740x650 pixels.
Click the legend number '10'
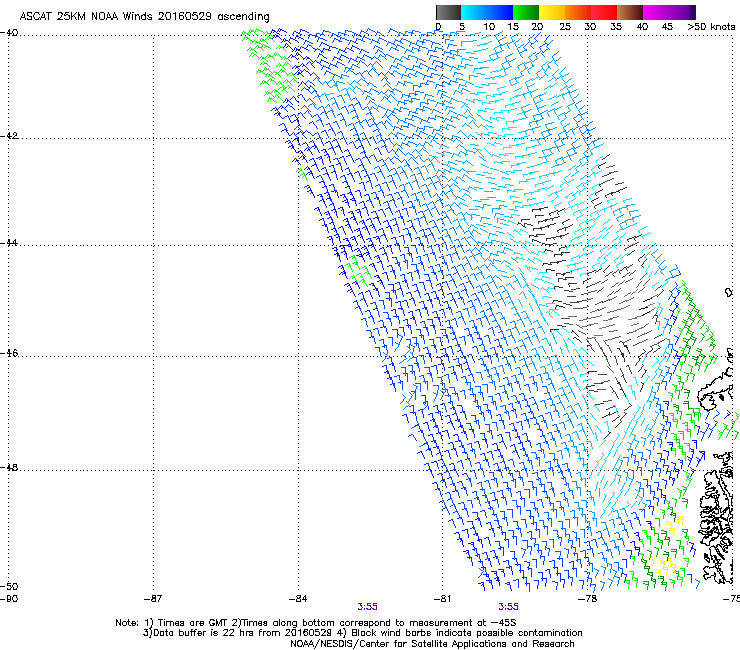489,26
